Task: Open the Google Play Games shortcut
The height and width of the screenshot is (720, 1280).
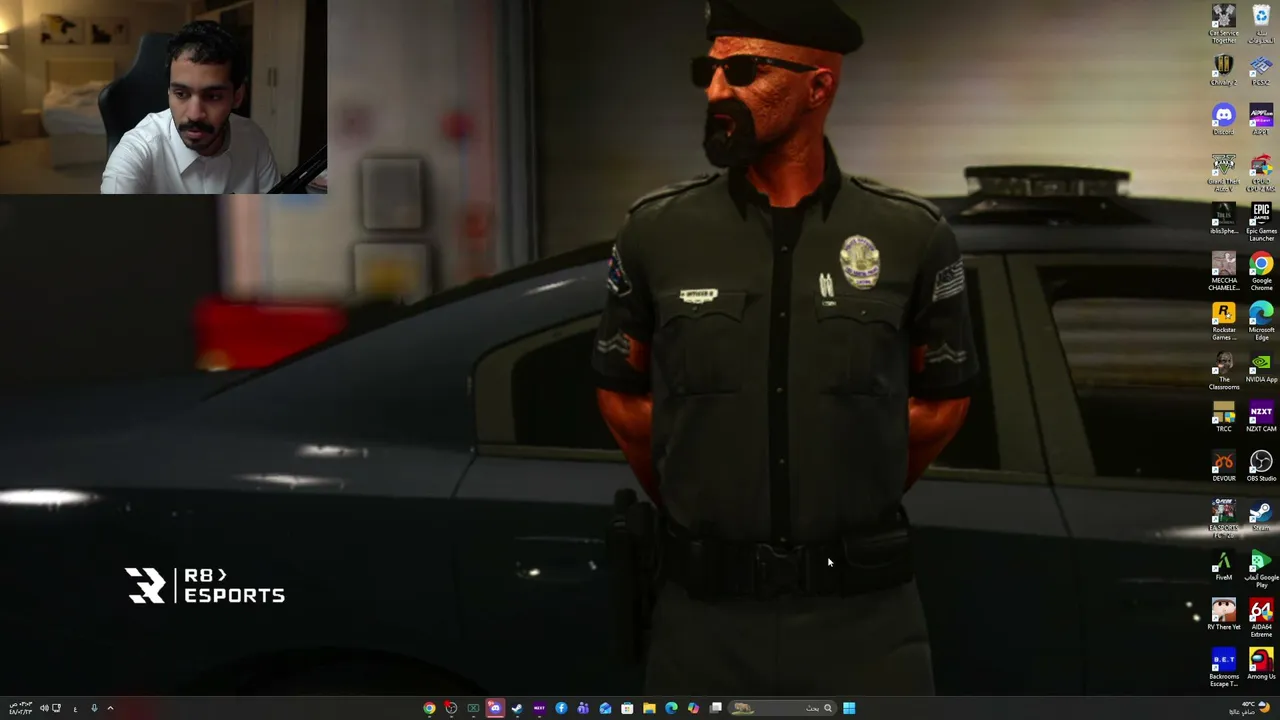Action: (x=1261, y=568)
